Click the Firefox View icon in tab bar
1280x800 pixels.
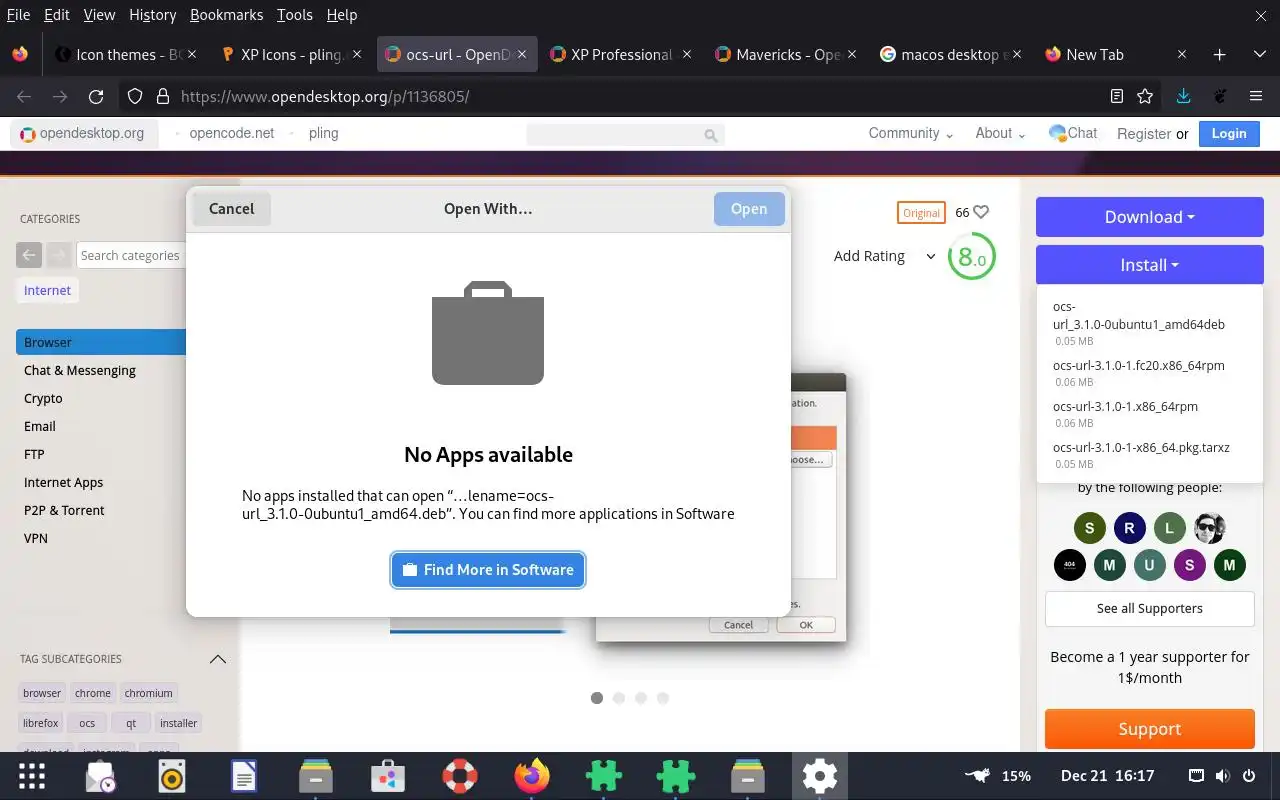pyautogui.click(x=21, y=55)
